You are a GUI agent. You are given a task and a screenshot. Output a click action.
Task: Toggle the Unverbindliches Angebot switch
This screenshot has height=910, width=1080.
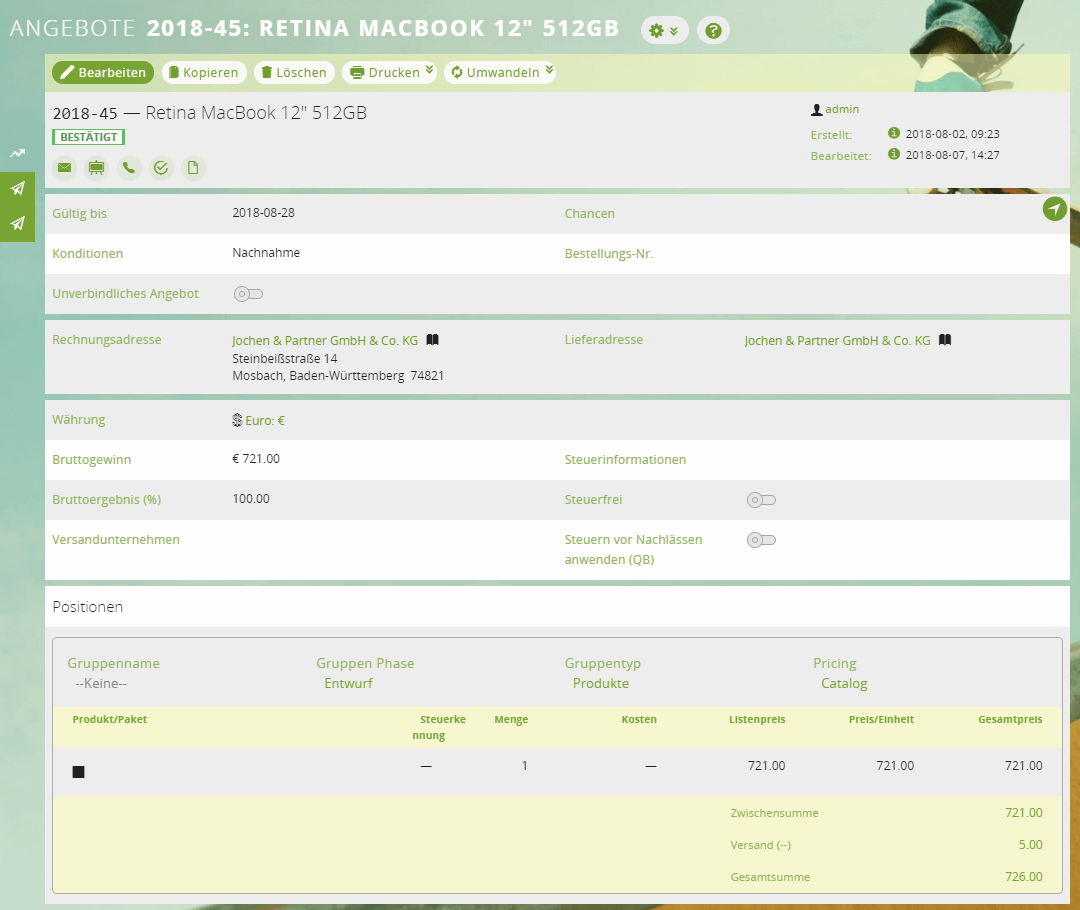coord(248,294)
